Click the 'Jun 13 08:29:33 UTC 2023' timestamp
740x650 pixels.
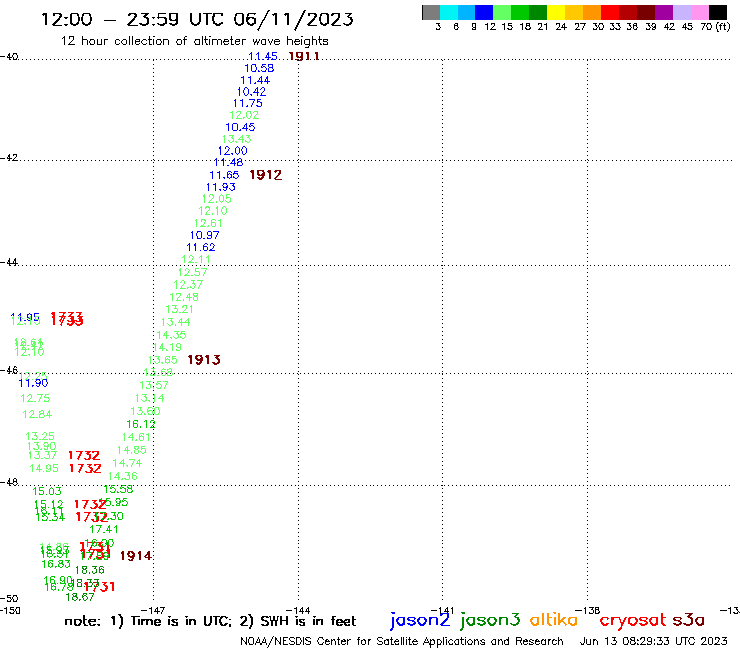pos(653,641)
